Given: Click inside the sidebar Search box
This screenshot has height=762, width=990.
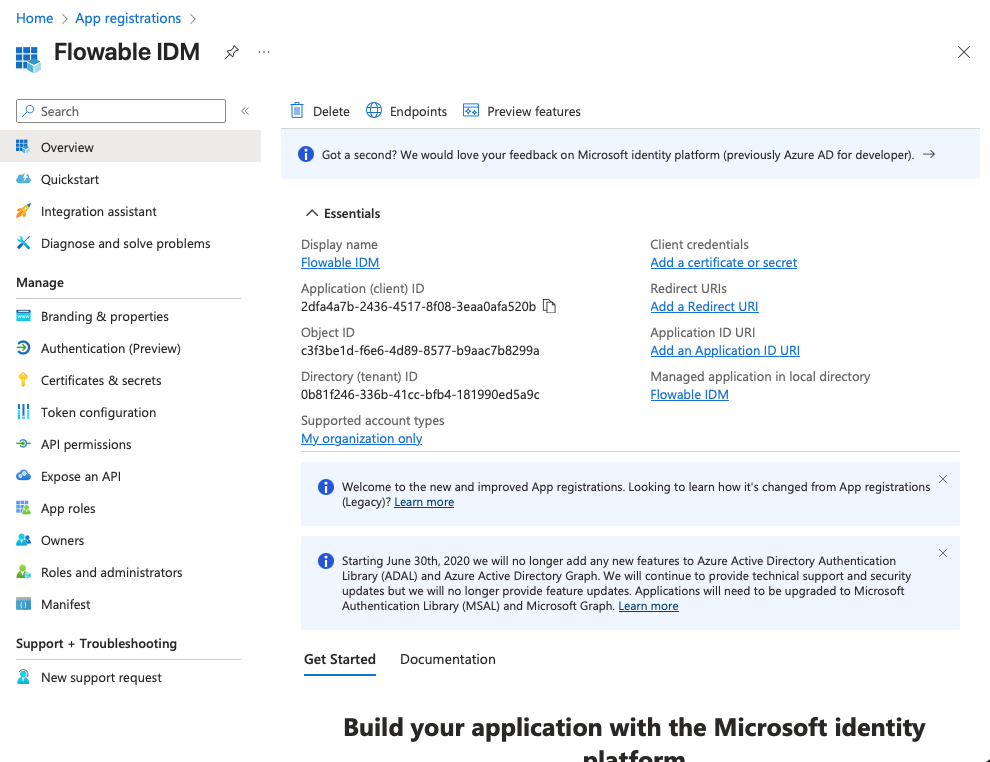Looking at the screenshot, I should [x=120, y=110].
